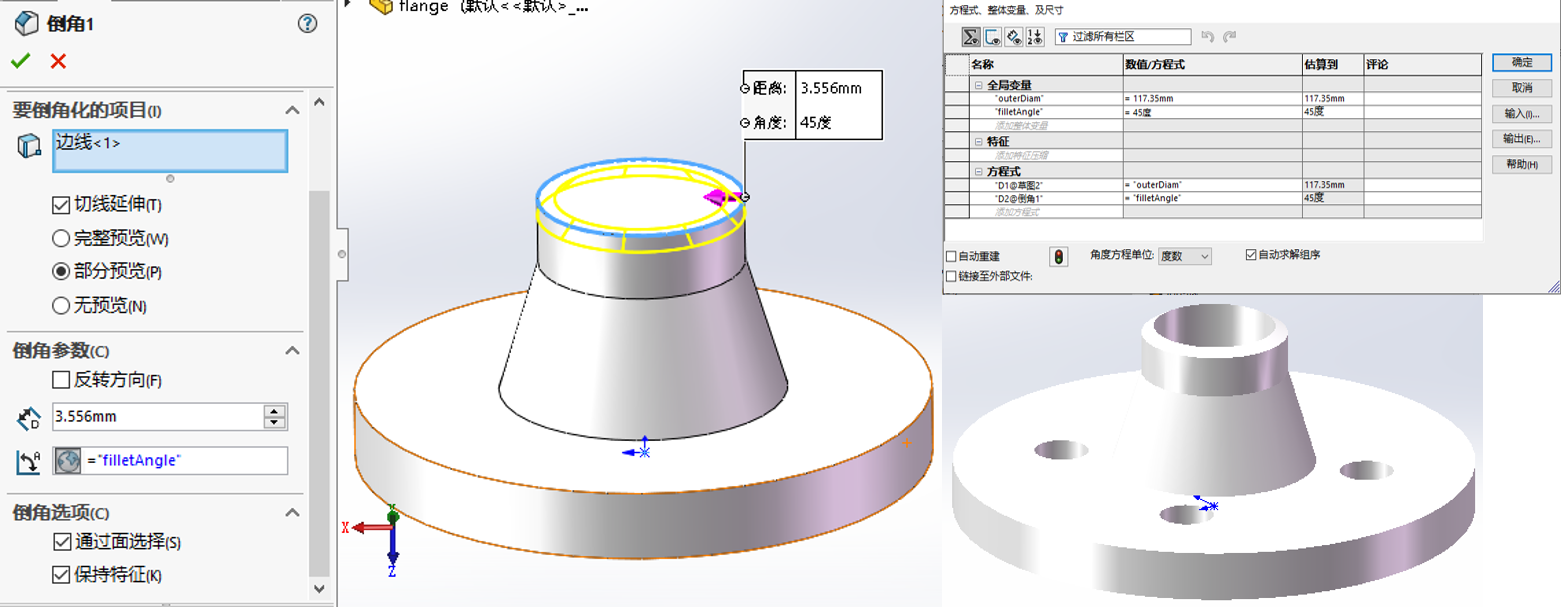The height and width of the screenshot is (607, 1561).
Task: Select the Ordered View numbered icon
Action: [x=1036, y=37]
